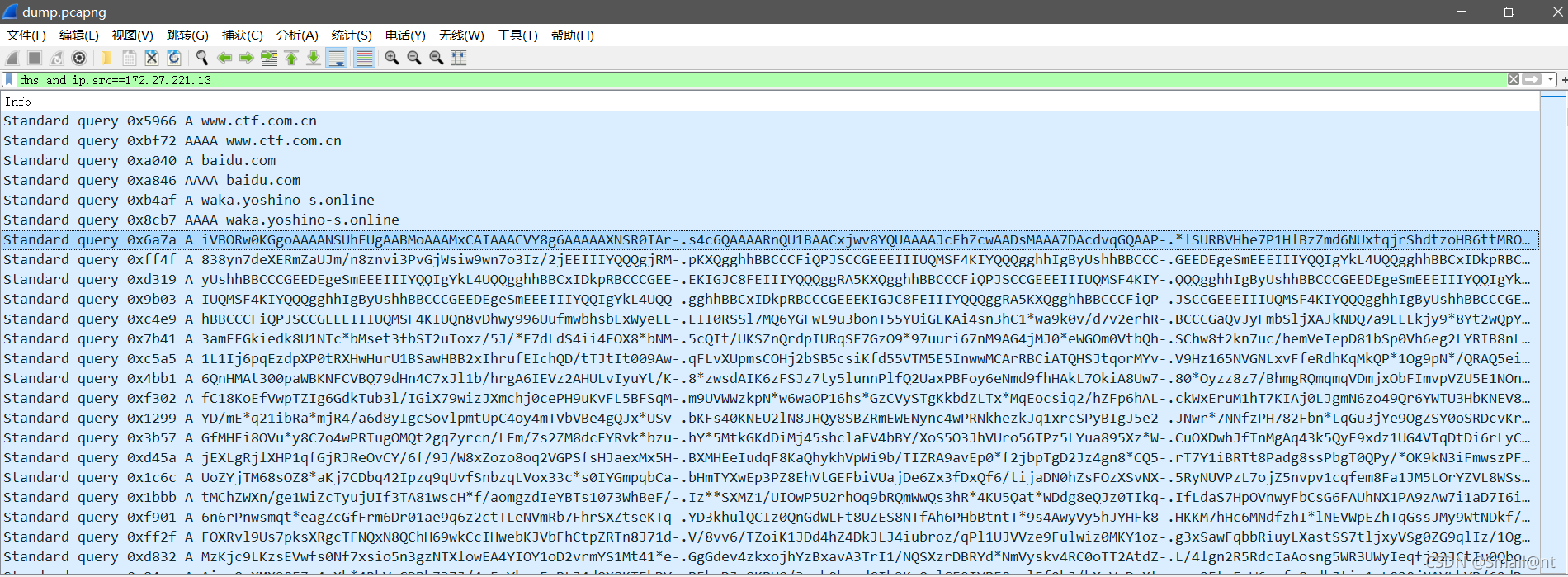Jump to the first packet icon

pyautogui.click(x=291, y=58)
